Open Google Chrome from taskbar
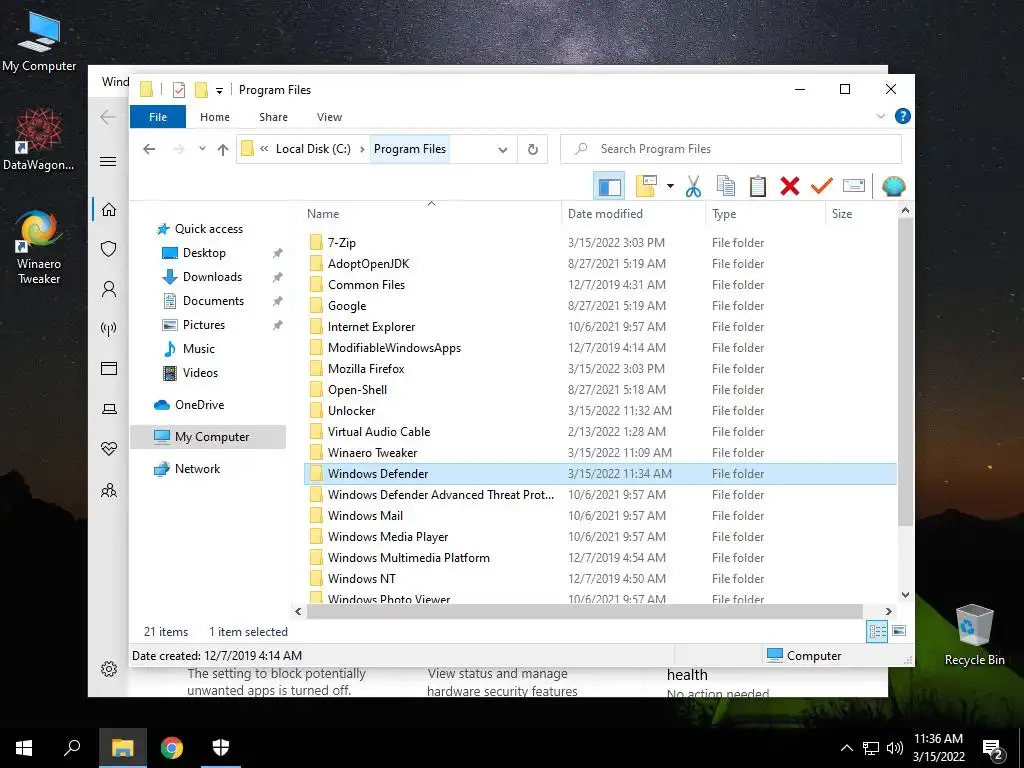 point(172,748)
